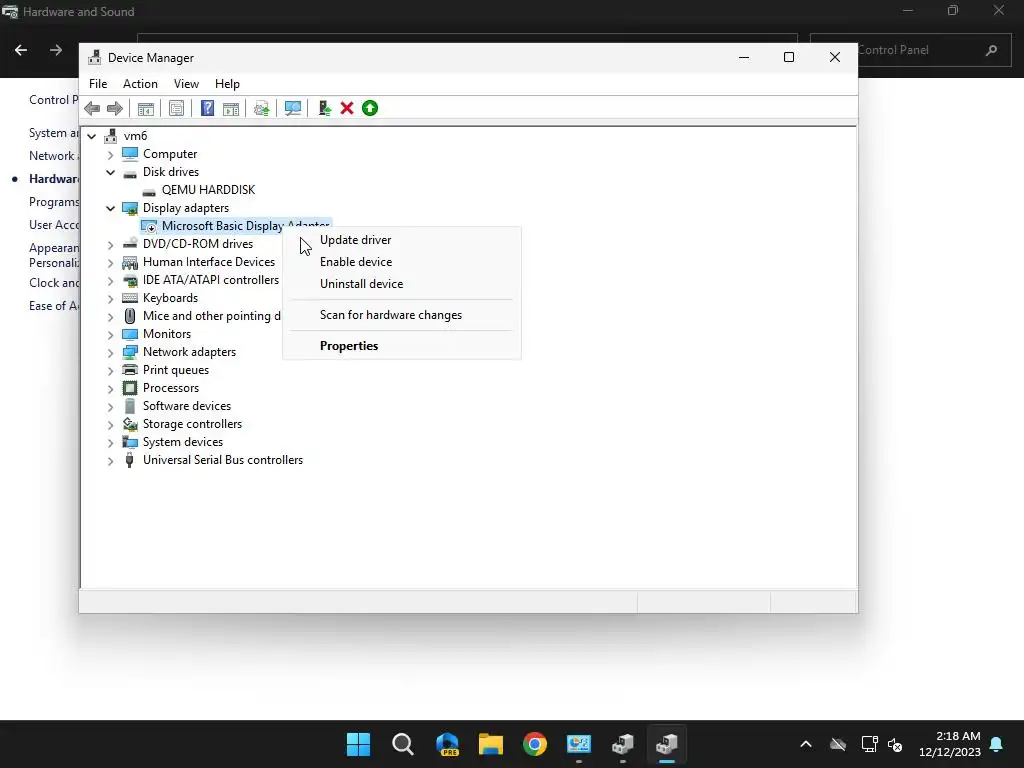Open File Explorer from the taskbar
This screenshot has width=1024, height=768.
click(x=490, y=744)
